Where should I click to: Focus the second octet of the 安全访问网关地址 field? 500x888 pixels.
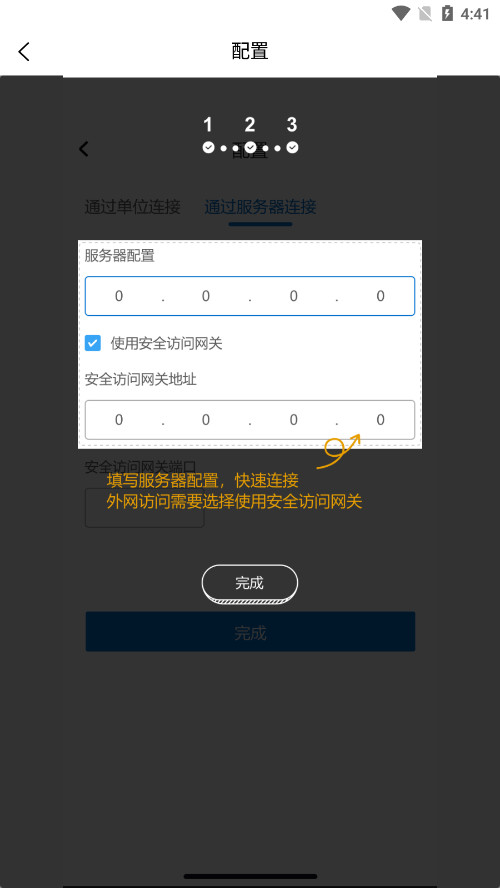[206, 420]
